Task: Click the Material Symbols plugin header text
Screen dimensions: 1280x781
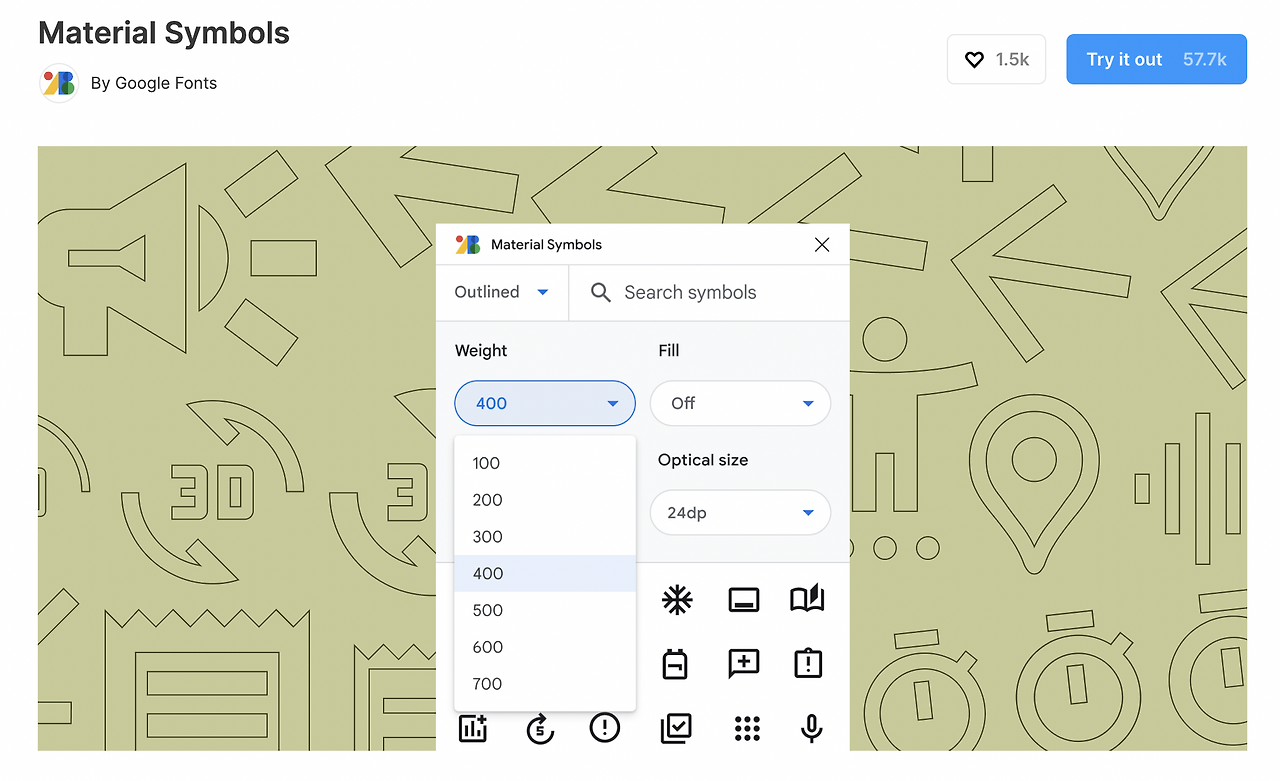Action: click(546, 245)
